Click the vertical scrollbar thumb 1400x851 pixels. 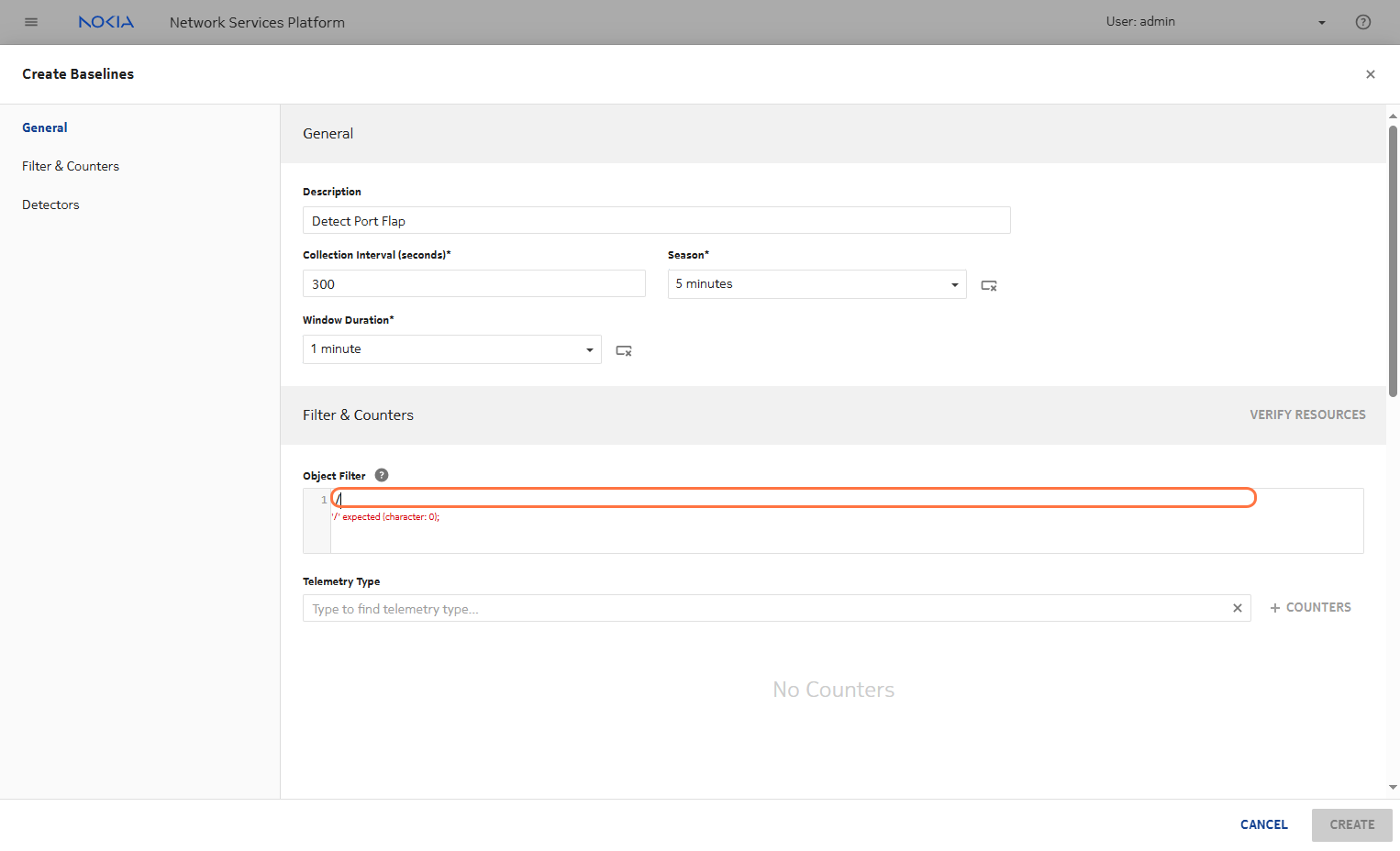1393,261
